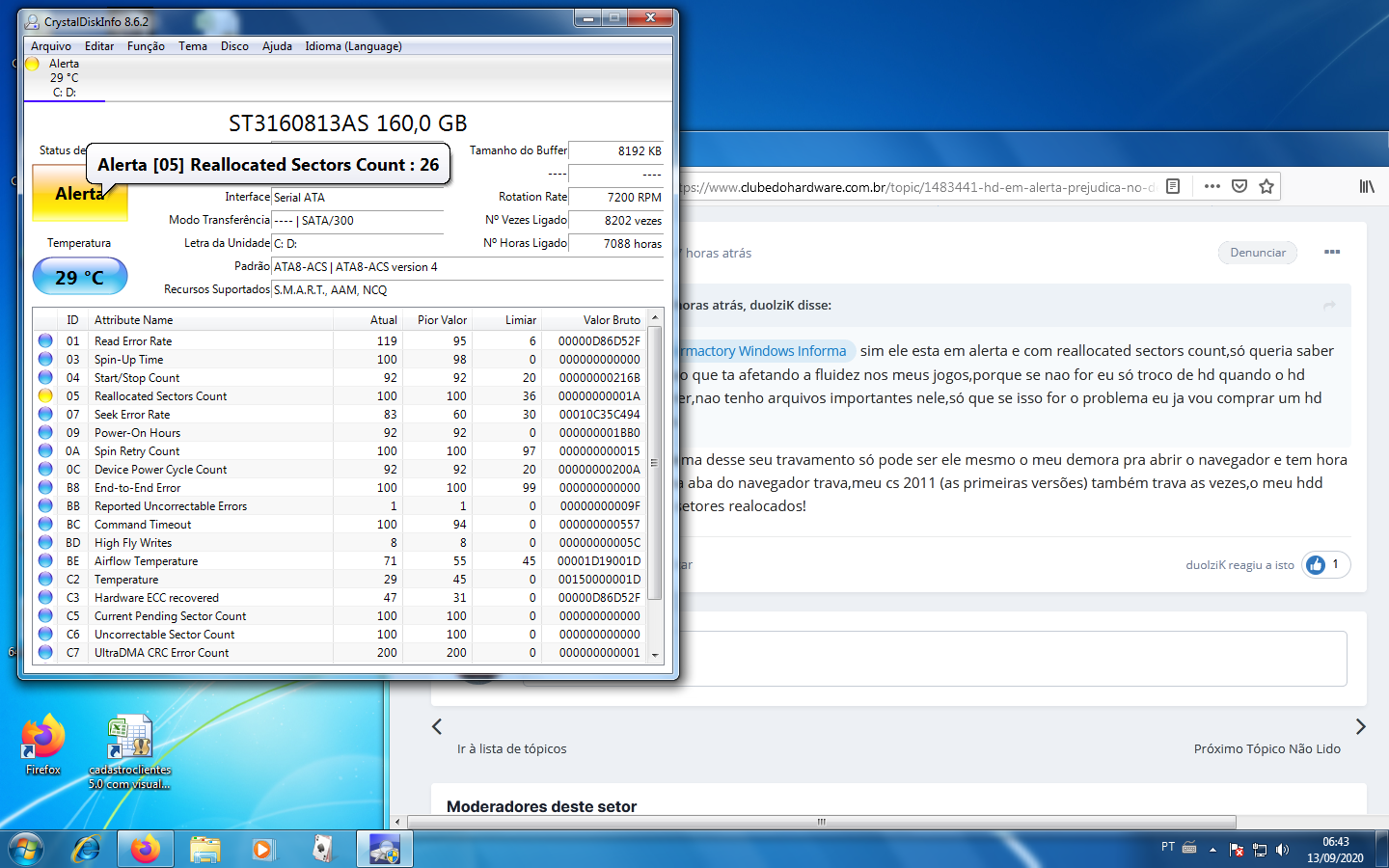Click the Device Power Cycle Count status circle
Image resolution: width=1389 pixels, height=868 pixels.
coord(45,469)
